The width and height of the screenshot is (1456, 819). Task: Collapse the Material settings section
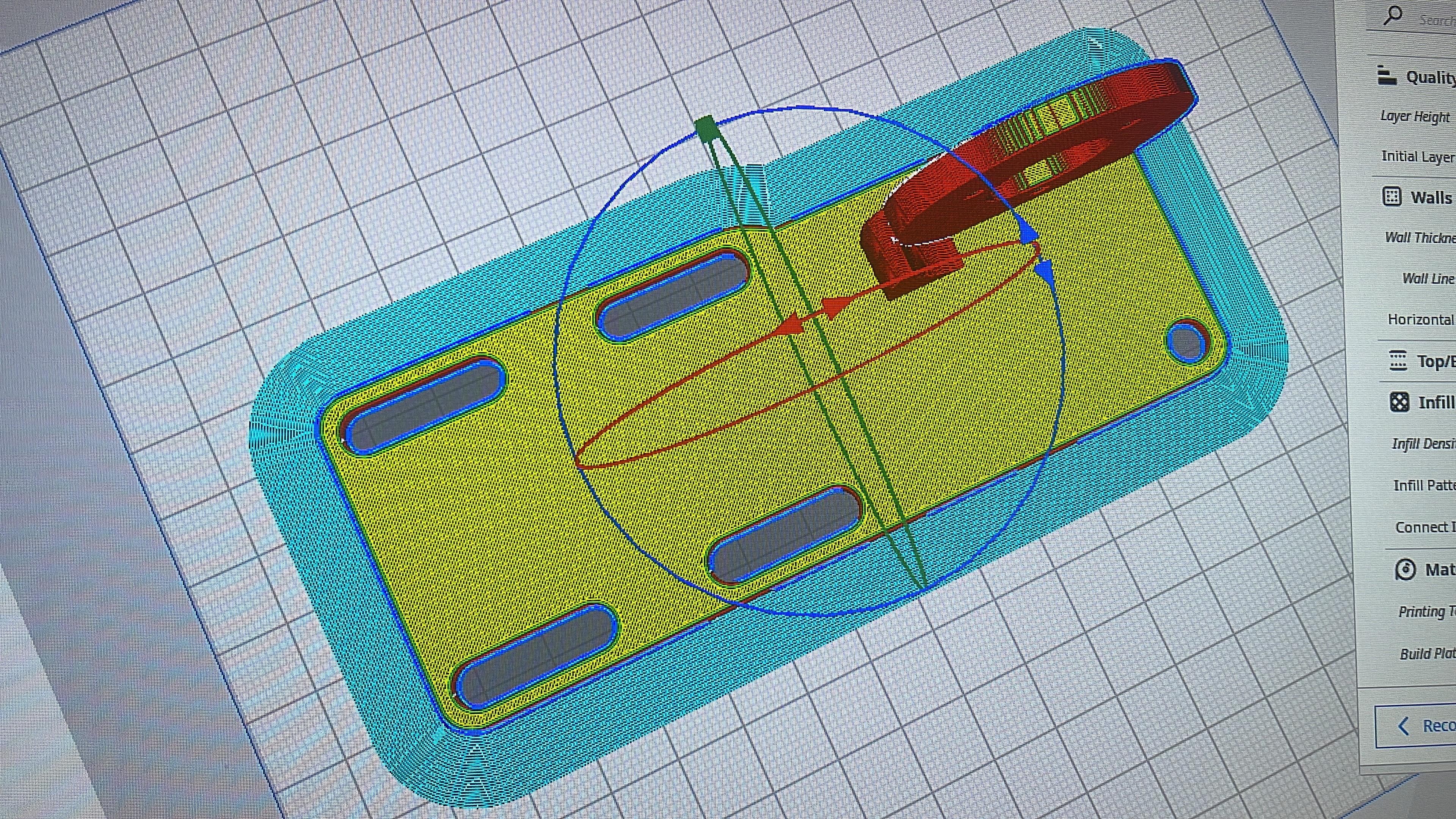1440,569
